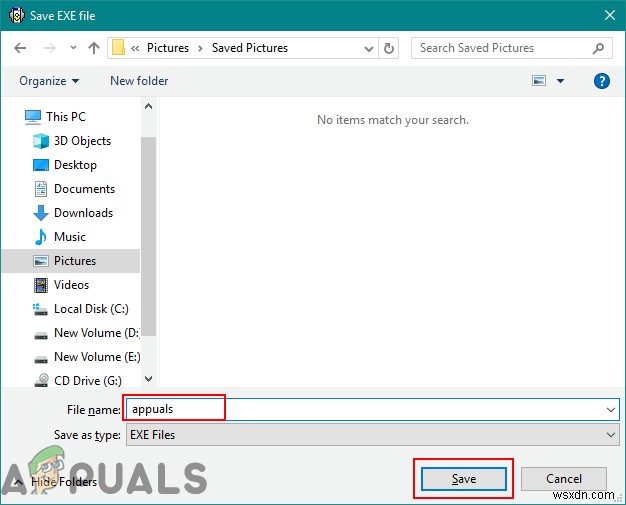The image size is (626, 505).
Task: Click the CD Drive (G:) disc icon
Action: tap(41, 380)
